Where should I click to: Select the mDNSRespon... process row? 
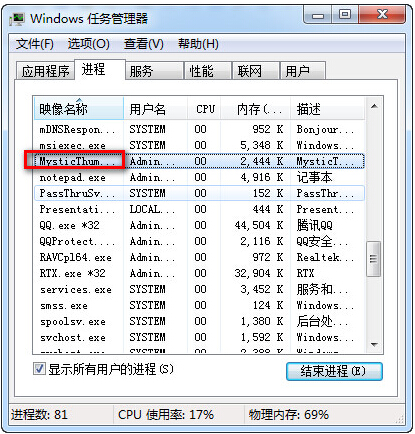pos(199,129)
